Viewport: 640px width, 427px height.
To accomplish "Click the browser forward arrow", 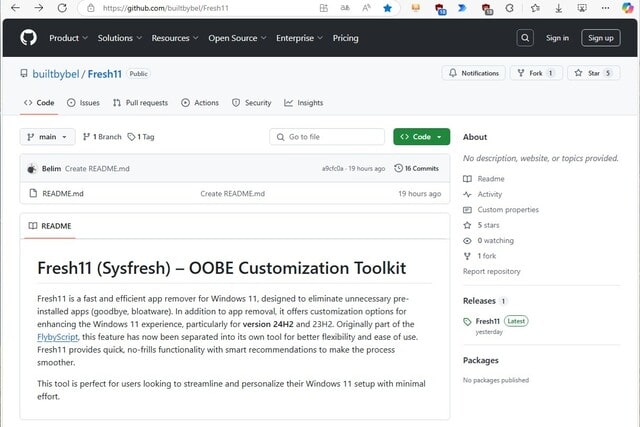I will point(39,8).
